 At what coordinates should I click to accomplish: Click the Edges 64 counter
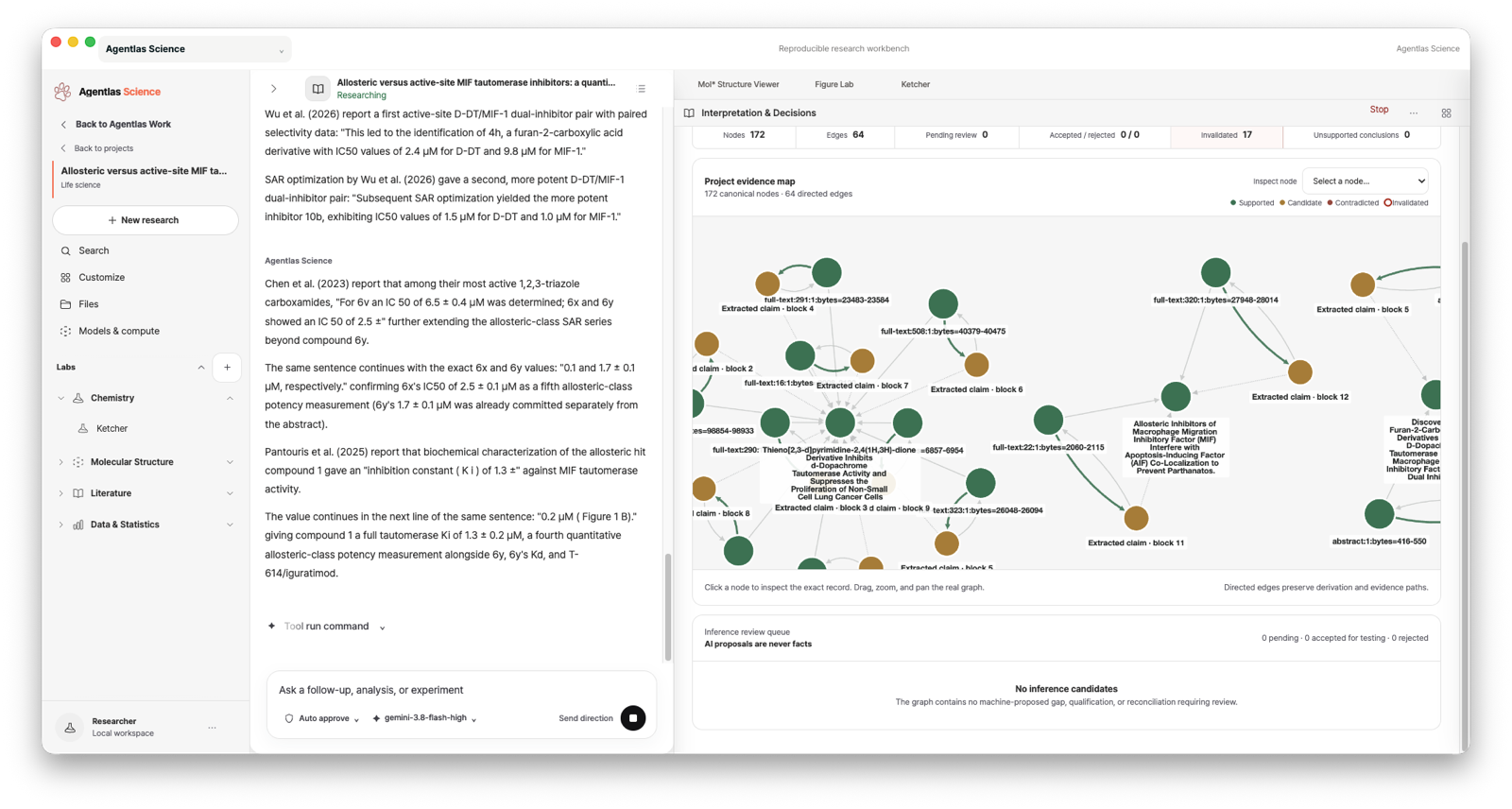point(845,135)
